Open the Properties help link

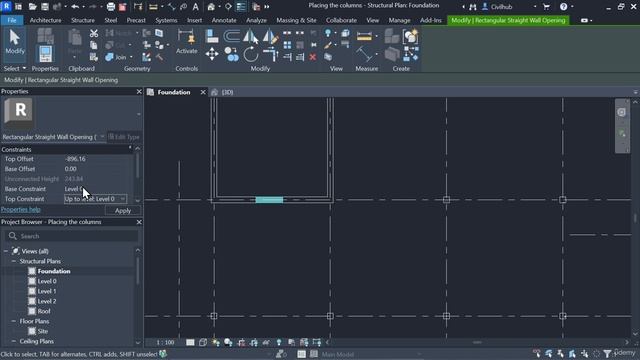tap(20, 209)
